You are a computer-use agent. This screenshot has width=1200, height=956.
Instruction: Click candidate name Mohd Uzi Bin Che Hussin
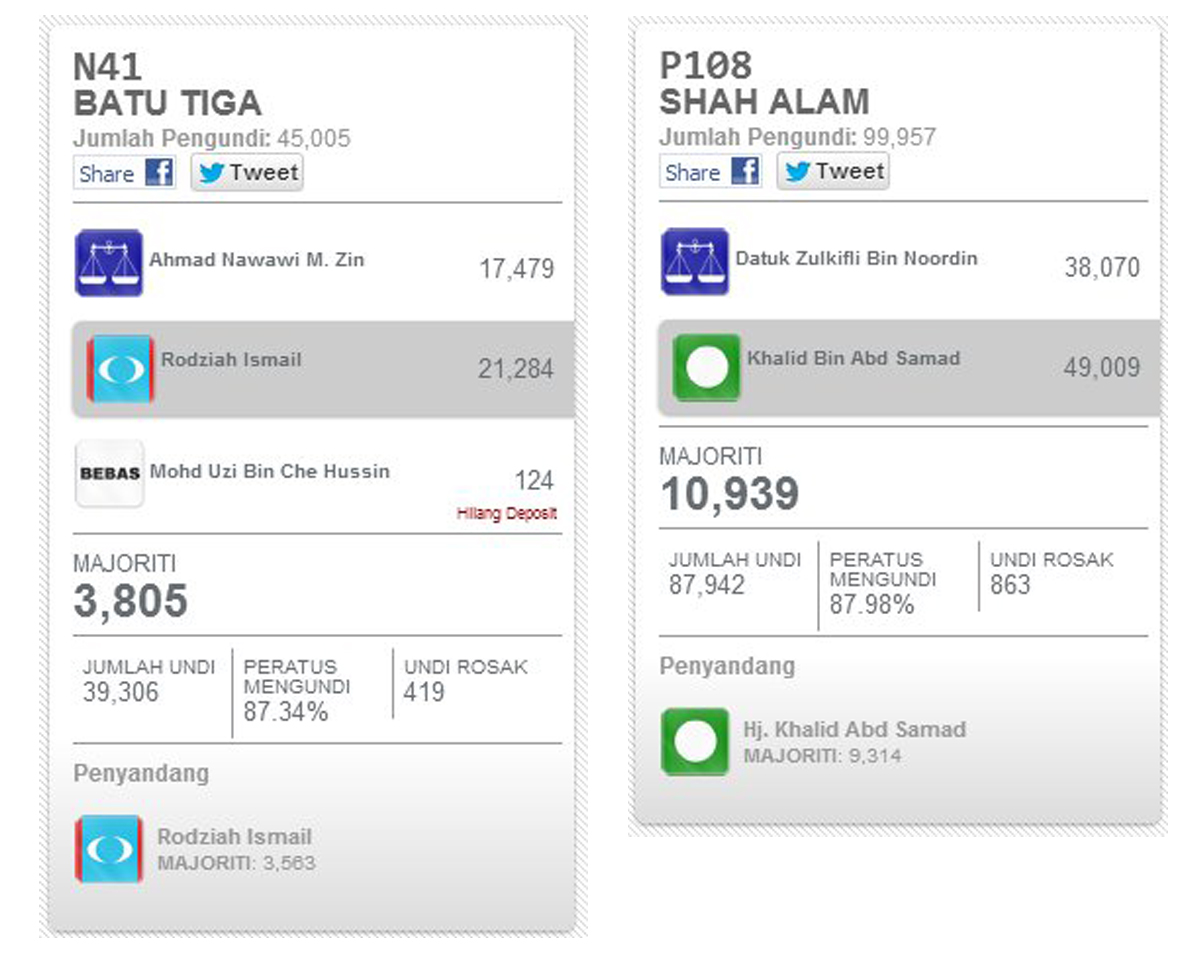(270, 471)
